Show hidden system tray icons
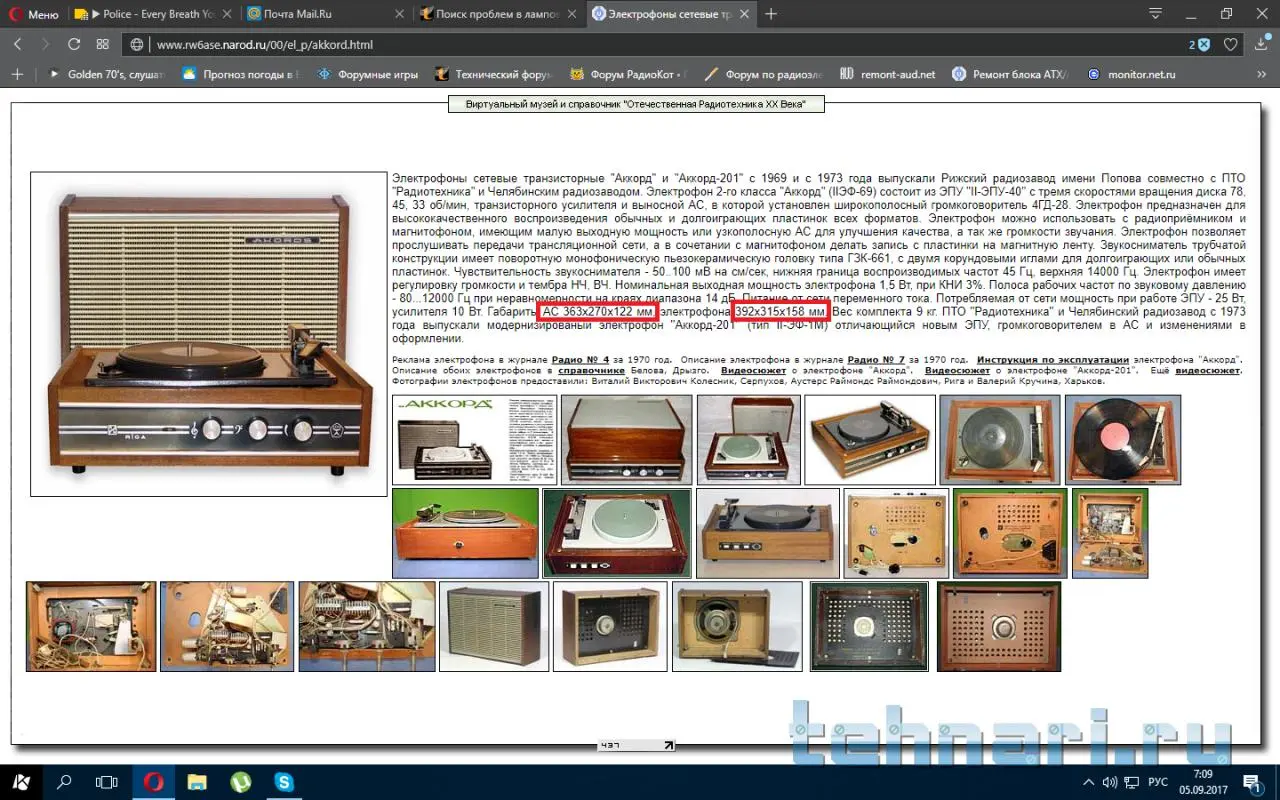Image resolution: width=1280 pixels, height=800 pixels. coord(1089,782)
